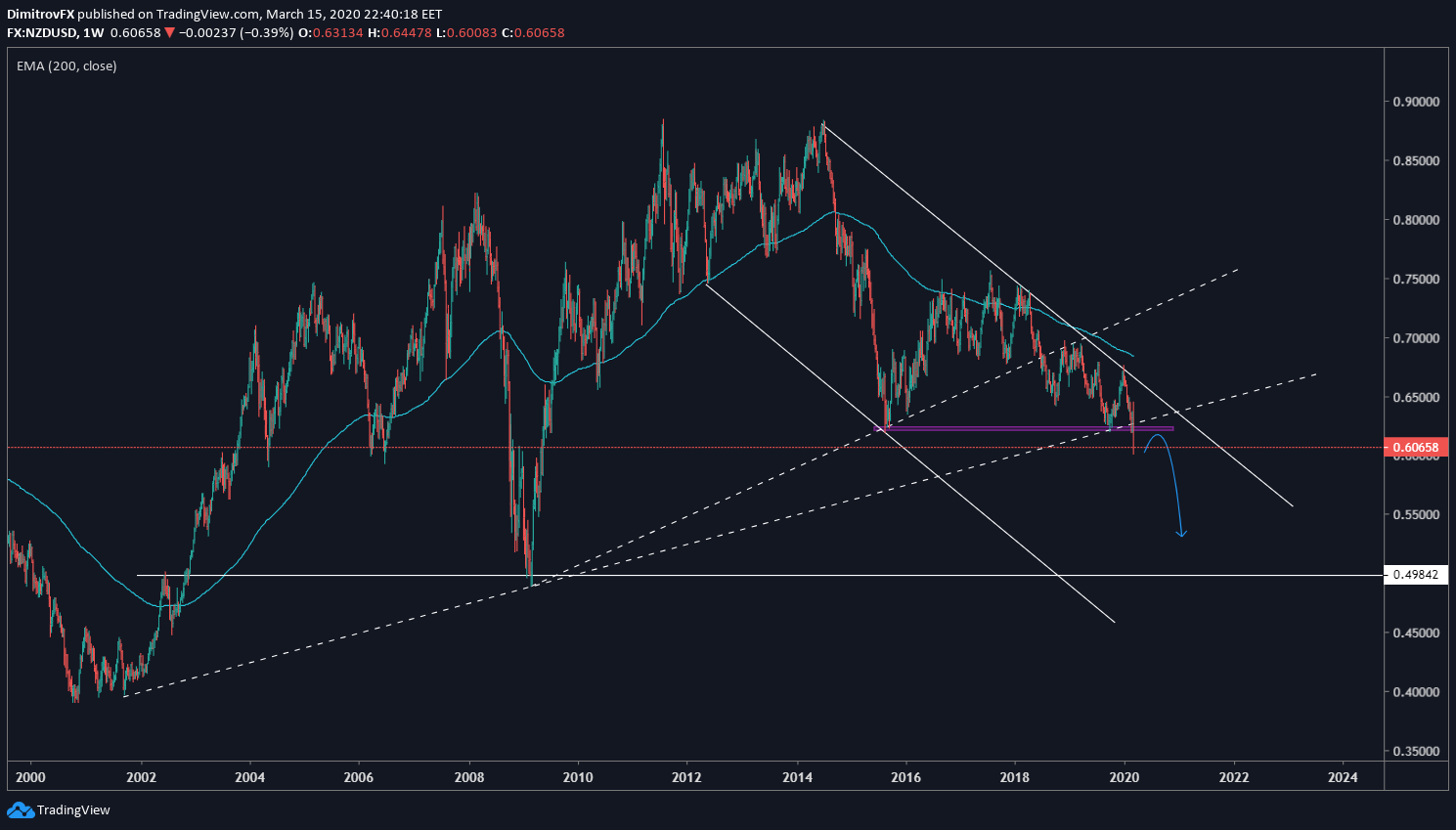Image resolution: width=1456 pixels, height=830 pixels.
Task: Click the 0.35000 price axis value
Action: [x=1416, y=751]
